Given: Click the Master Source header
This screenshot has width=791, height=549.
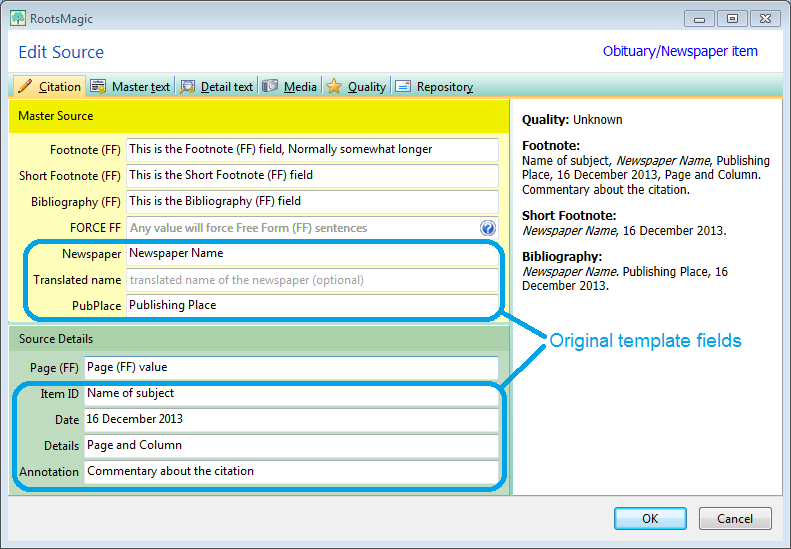Looking at the screenshot, I should pos(259,116).
